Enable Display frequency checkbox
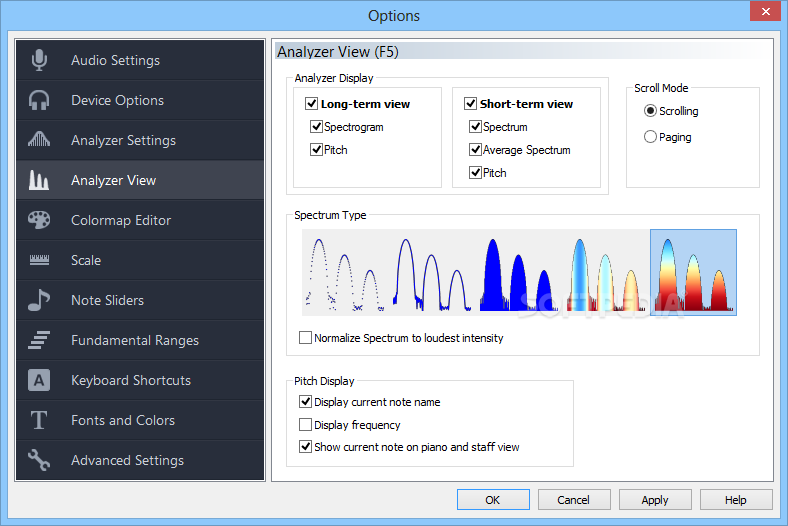Viewport: 788px width, 526px height. [x=305, y=425]
